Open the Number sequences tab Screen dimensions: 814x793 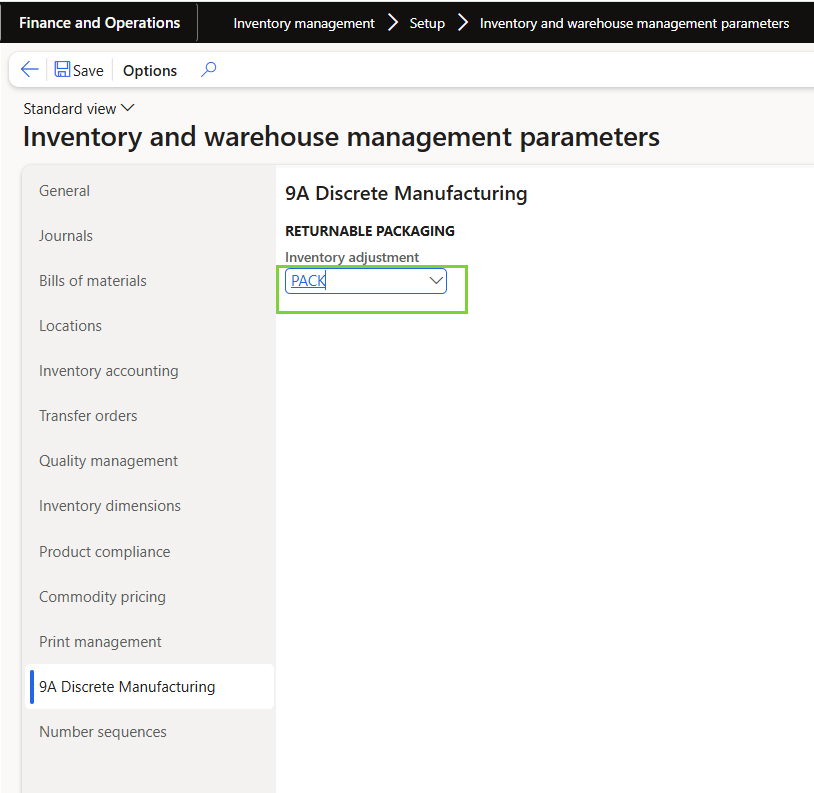click(x=103, y=732)
